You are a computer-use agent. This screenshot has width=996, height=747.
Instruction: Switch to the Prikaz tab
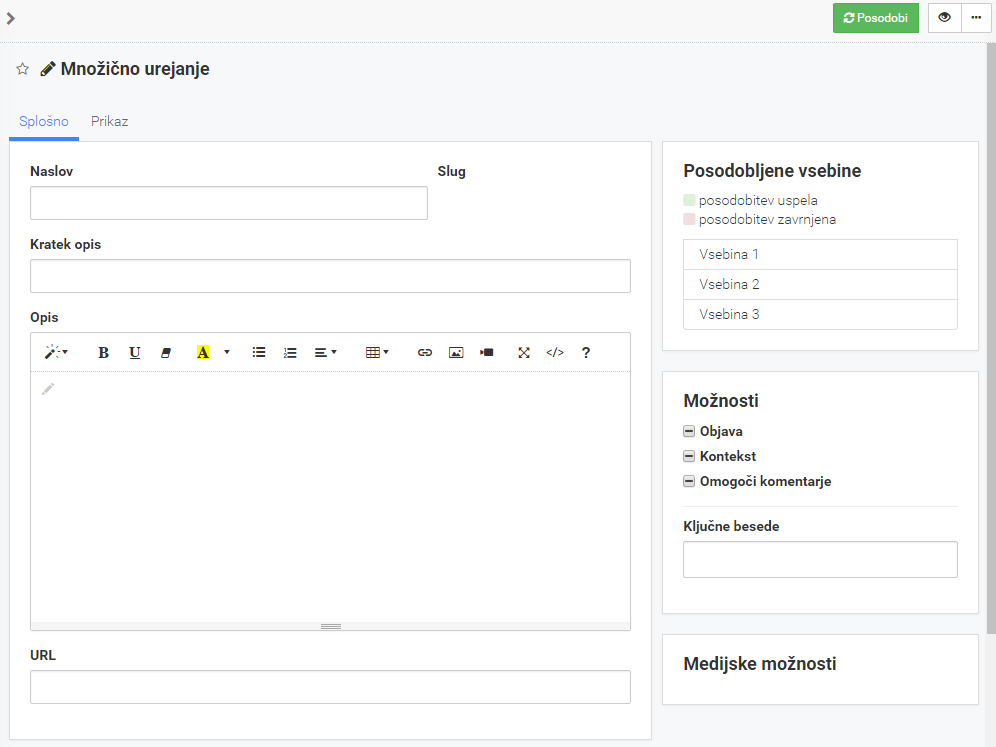(109, 121)
